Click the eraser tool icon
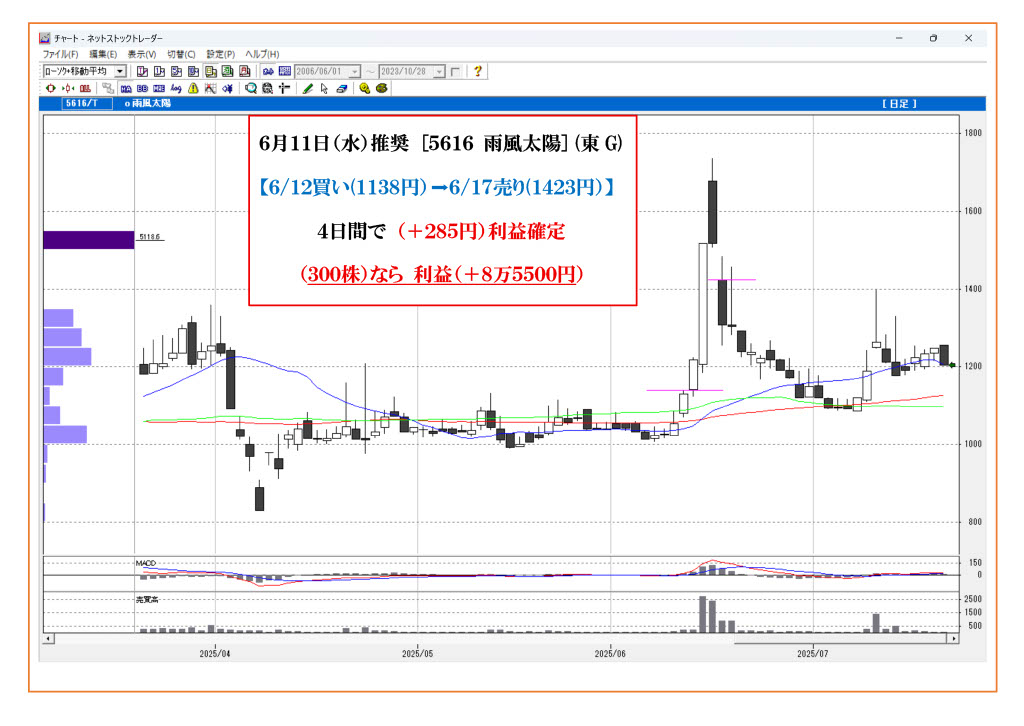 coord(340,88)
